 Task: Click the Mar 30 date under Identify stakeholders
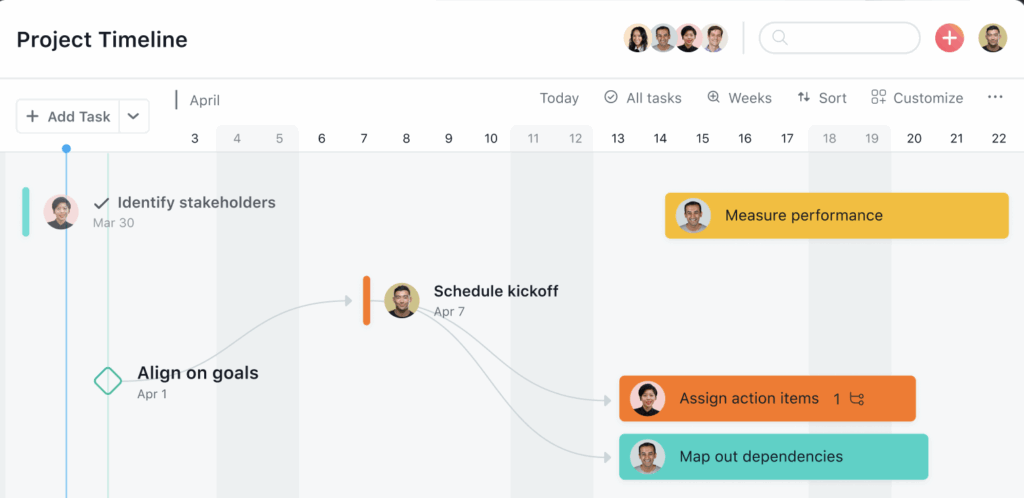pos(114,223)
